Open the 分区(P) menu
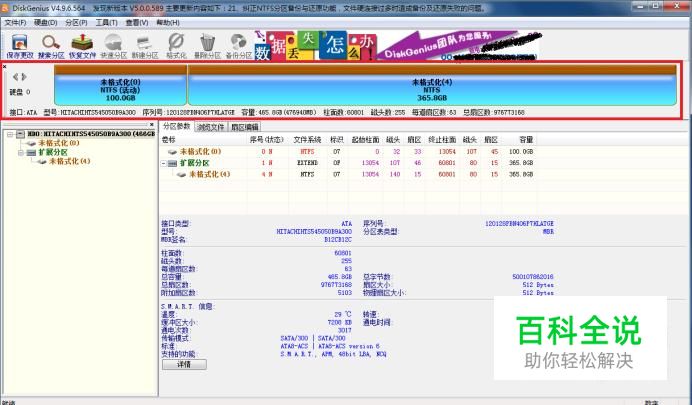692x405 pixels. pyautogui.click(x=76, y=22)
